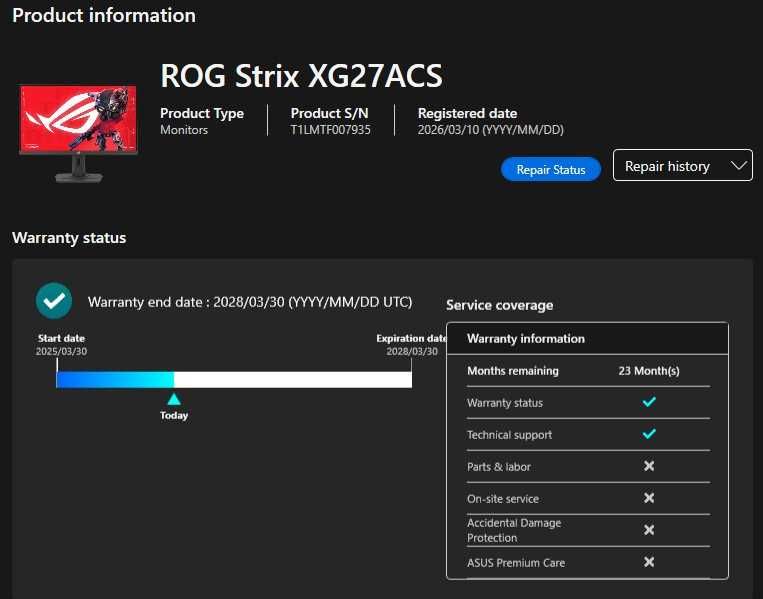Click the Technical support row label

[x=509, y=435]
